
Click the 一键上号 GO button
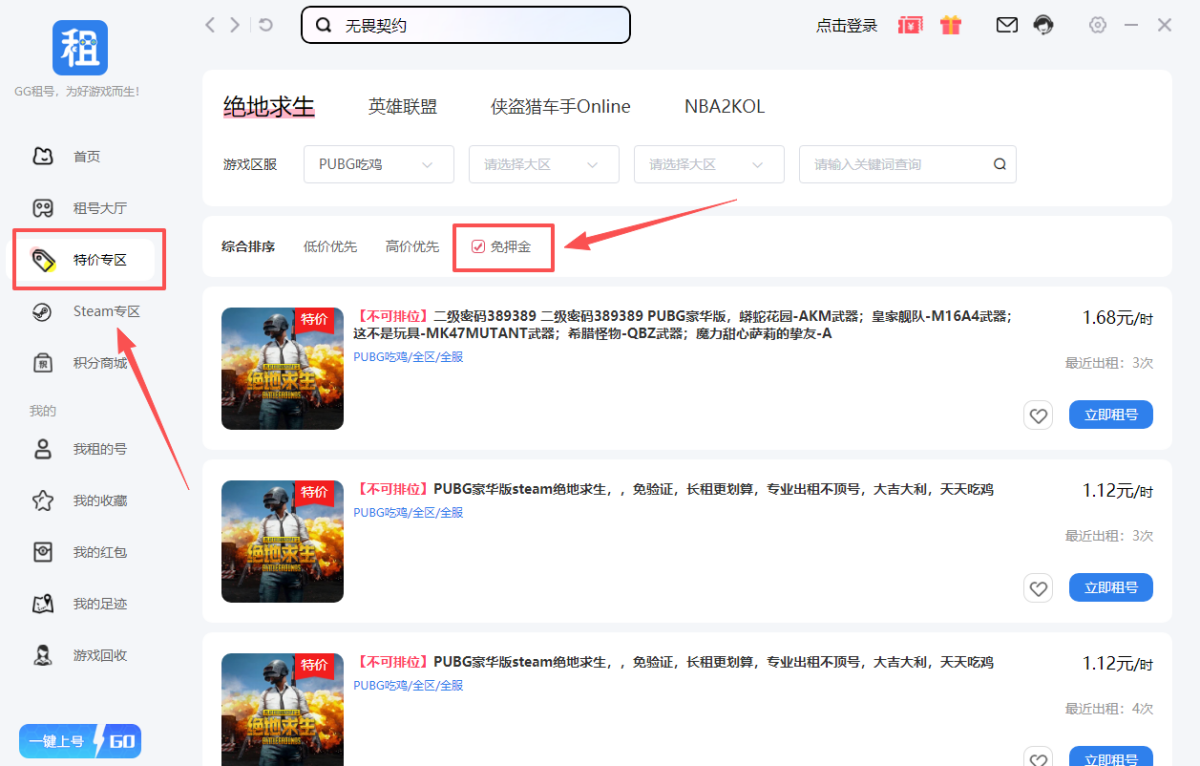(x=80, y=741)
